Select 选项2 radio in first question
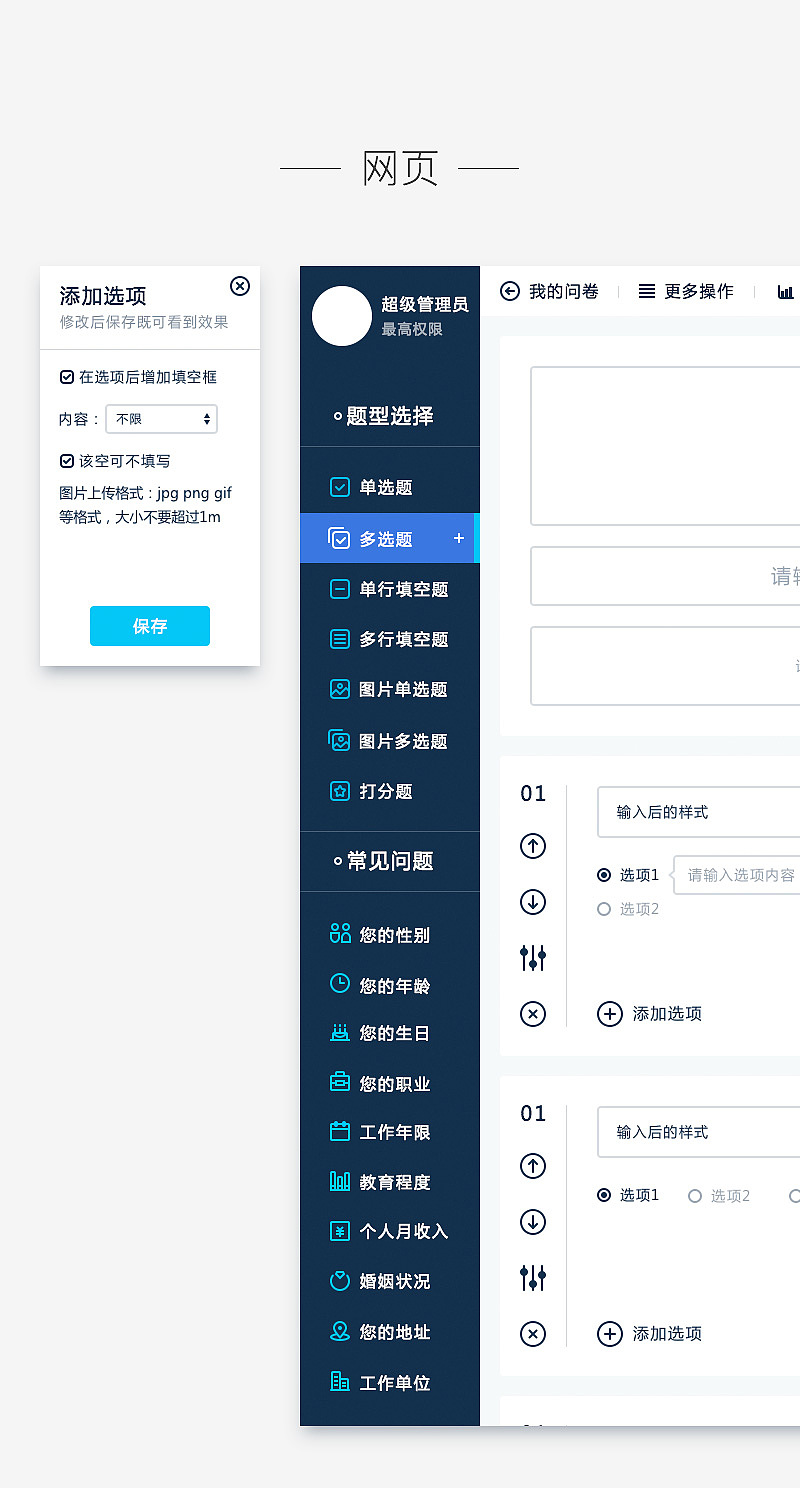The width and height of the screenshot is (800, 1488). tap(604, 909)
